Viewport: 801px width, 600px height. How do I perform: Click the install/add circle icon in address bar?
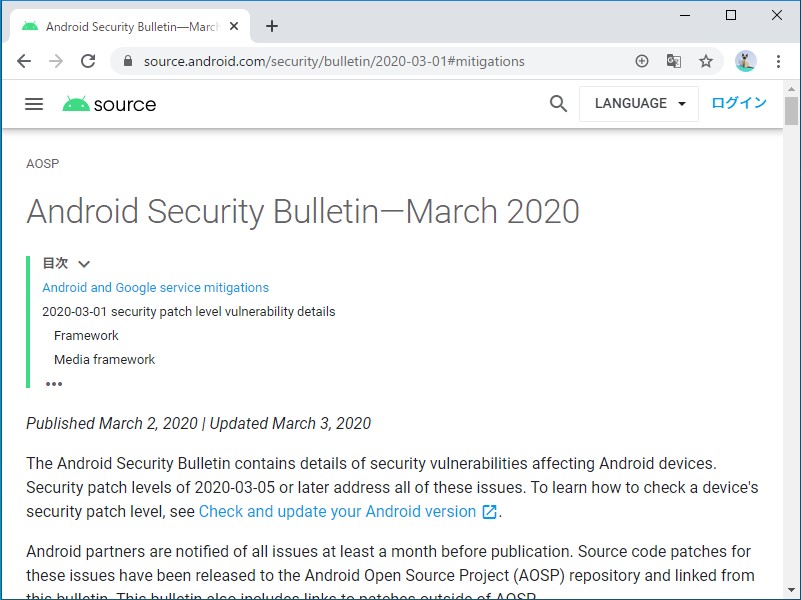pos(642,61)
